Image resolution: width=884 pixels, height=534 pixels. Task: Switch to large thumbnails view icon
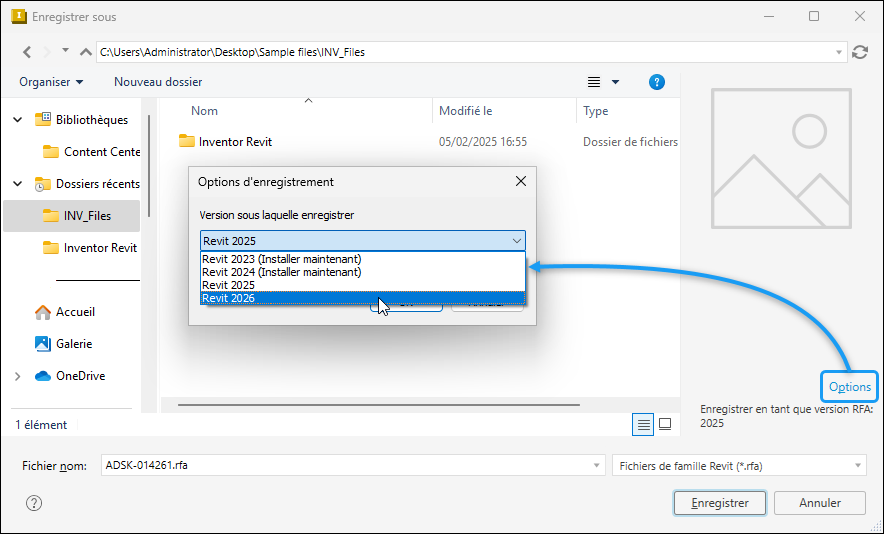point(665,424)
